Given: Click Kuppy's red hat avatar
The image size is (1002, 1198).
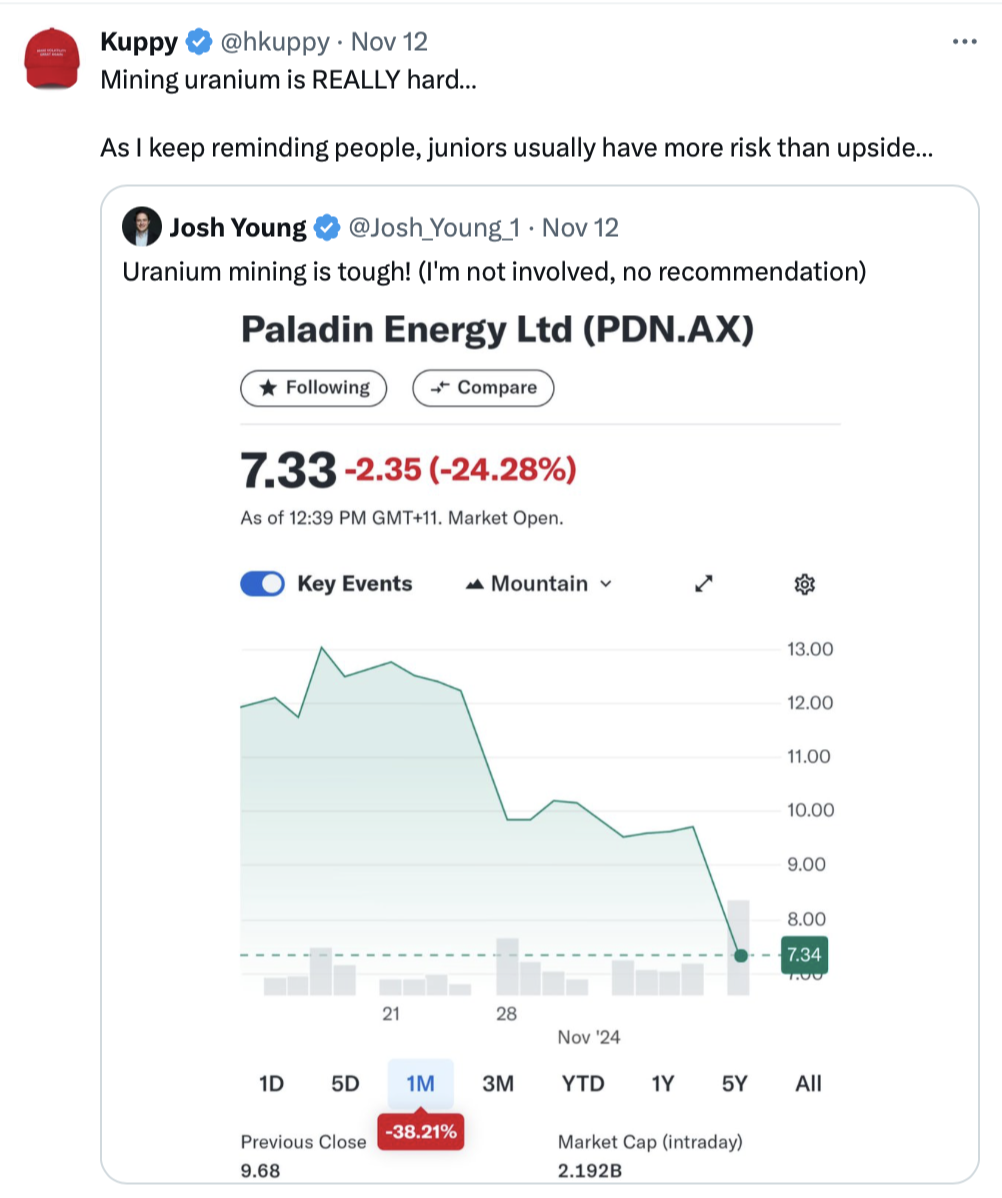Looking at the screenshot, I should point(52,58).
